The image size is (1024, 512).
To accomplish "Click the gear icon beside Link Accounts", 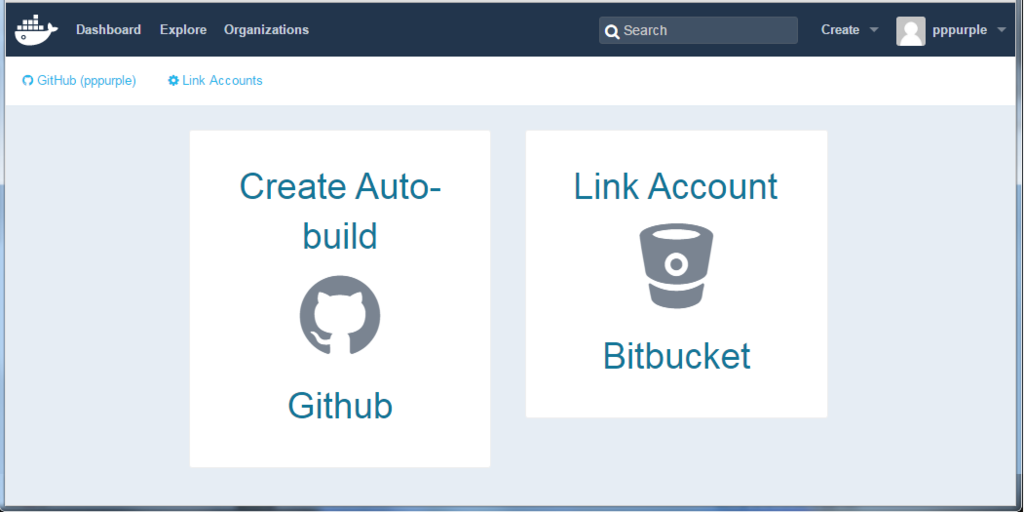I will (173, 80).
